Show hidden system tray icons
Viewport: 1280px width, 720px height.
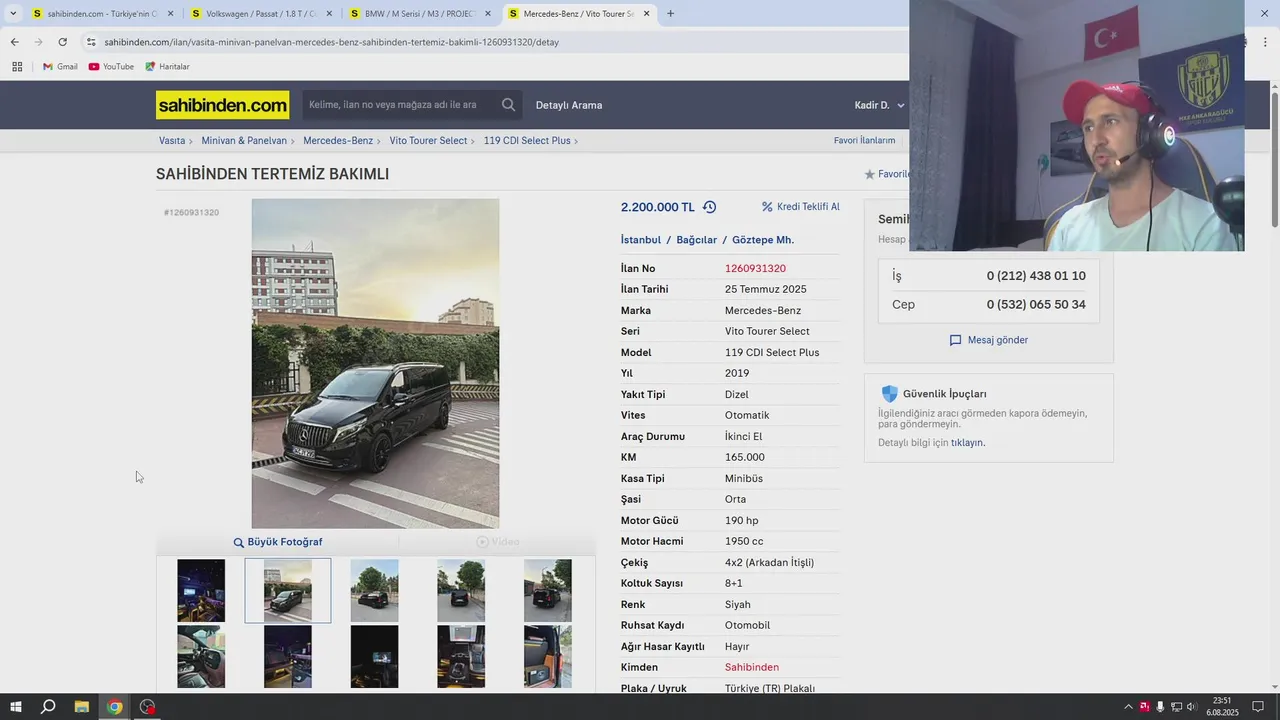click(x=1128, y=707)
